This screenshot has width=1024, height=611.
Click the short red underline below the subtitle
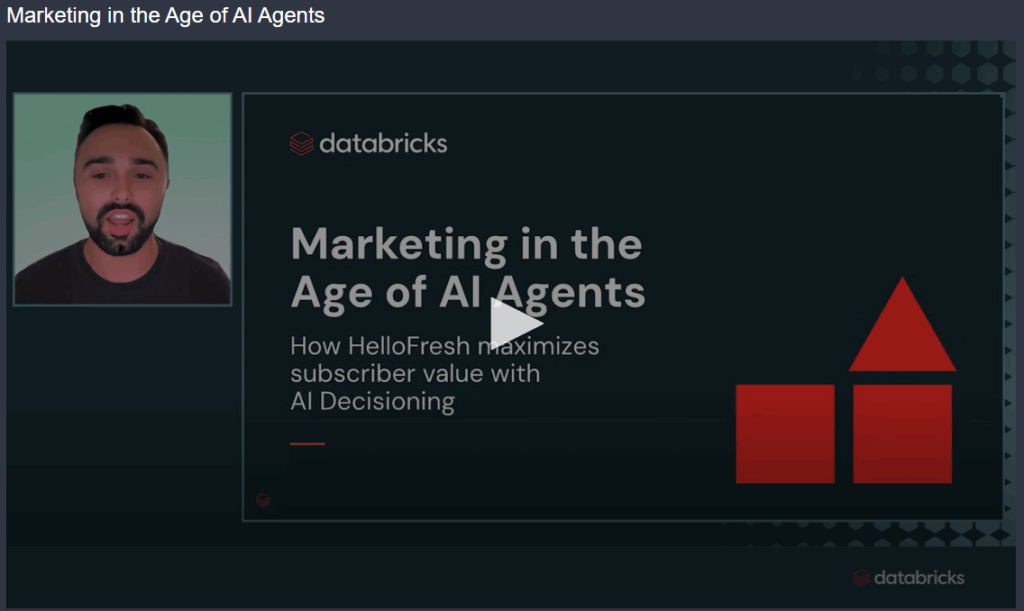pos(307,443)
